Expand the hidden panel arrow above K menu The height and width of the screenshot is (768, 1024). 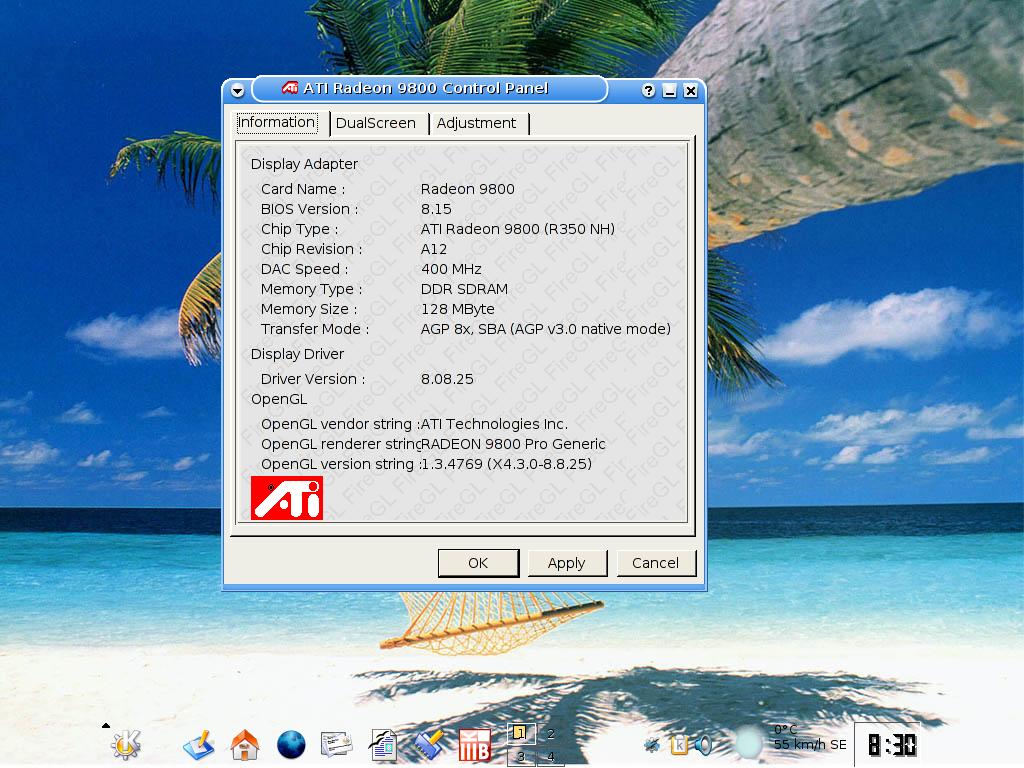pyautogui.click(x=106, y=725)
